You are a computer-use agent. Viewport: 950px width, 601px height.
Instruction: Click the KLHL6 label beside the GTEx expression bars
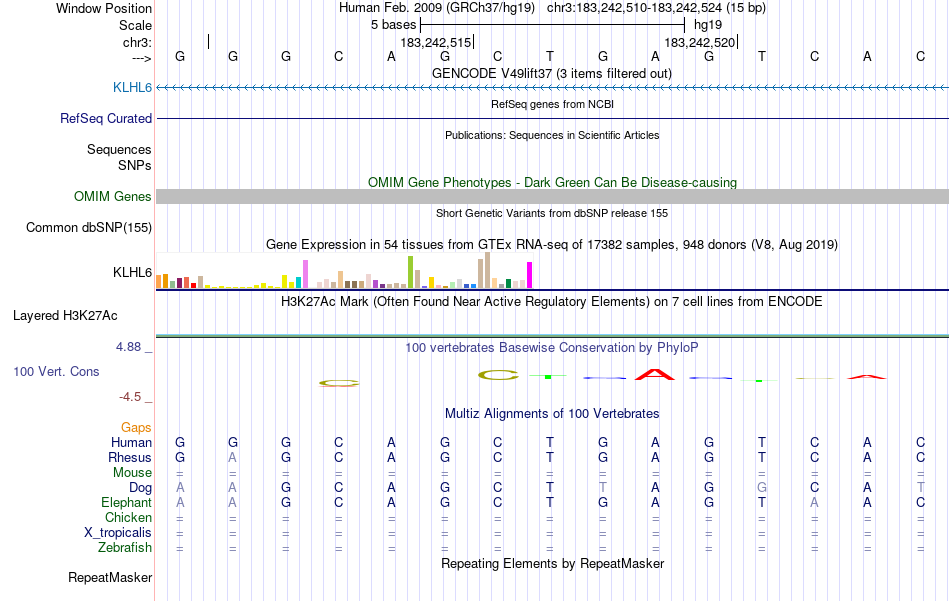(x=132, y=273)
